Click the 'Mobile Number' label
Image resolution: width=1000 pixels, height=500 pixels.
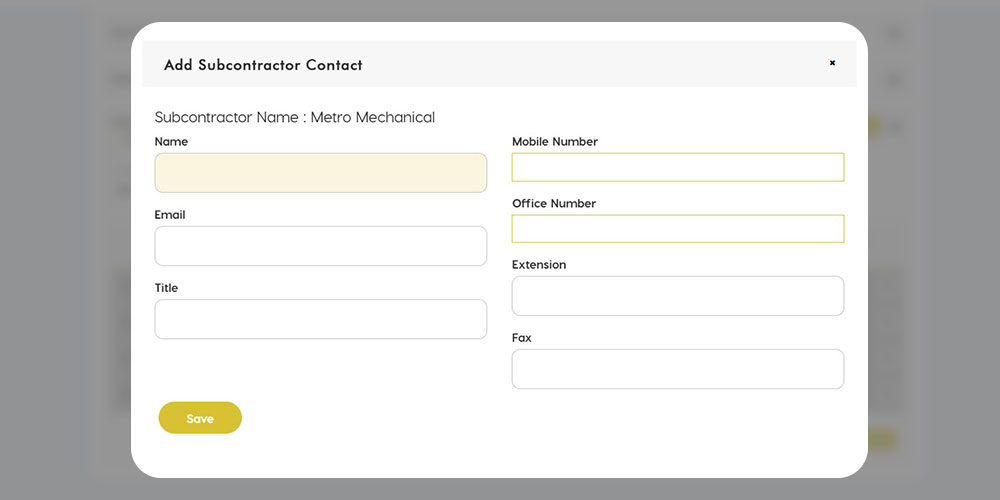(x=555, y=142)
